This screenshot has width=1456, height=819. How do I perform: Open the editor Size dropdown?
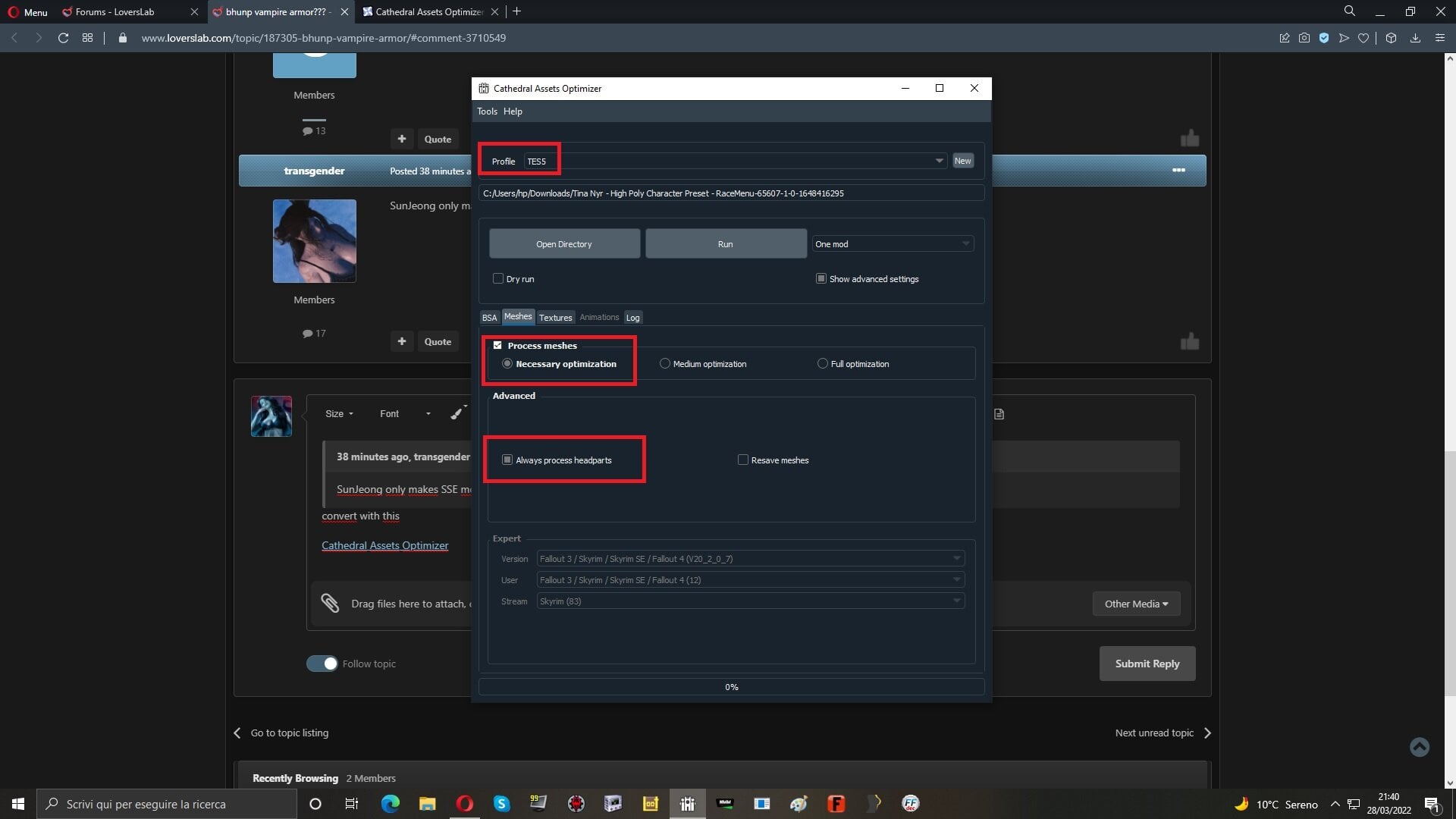coord(339,413)
